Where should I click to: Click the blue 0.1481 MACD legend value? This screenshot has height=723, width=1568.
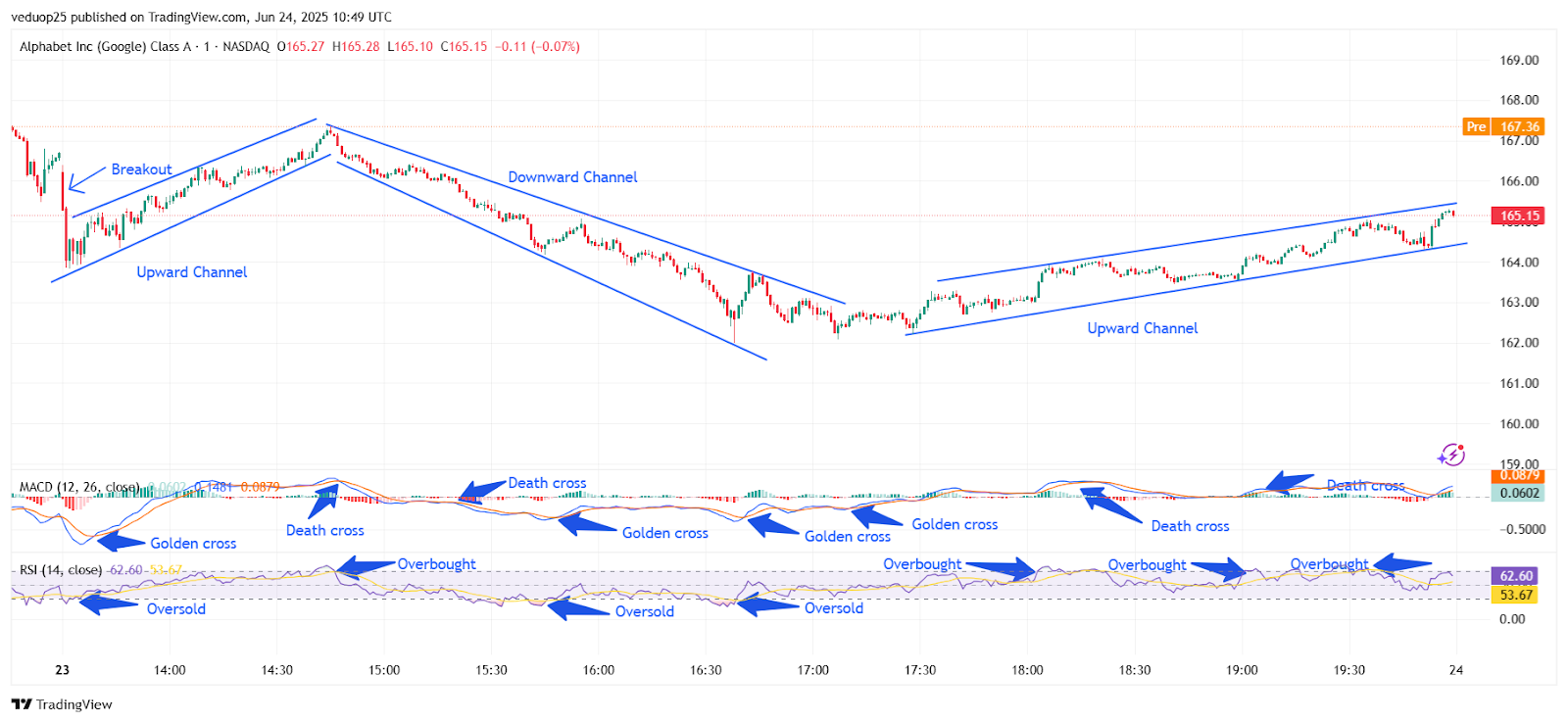[x=215, y=487]
